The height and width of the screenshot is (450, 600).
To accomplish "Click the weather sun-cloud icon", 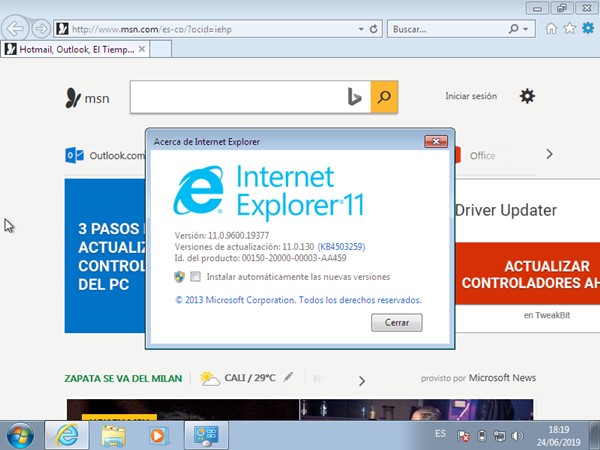I will (x=210, y=378).
